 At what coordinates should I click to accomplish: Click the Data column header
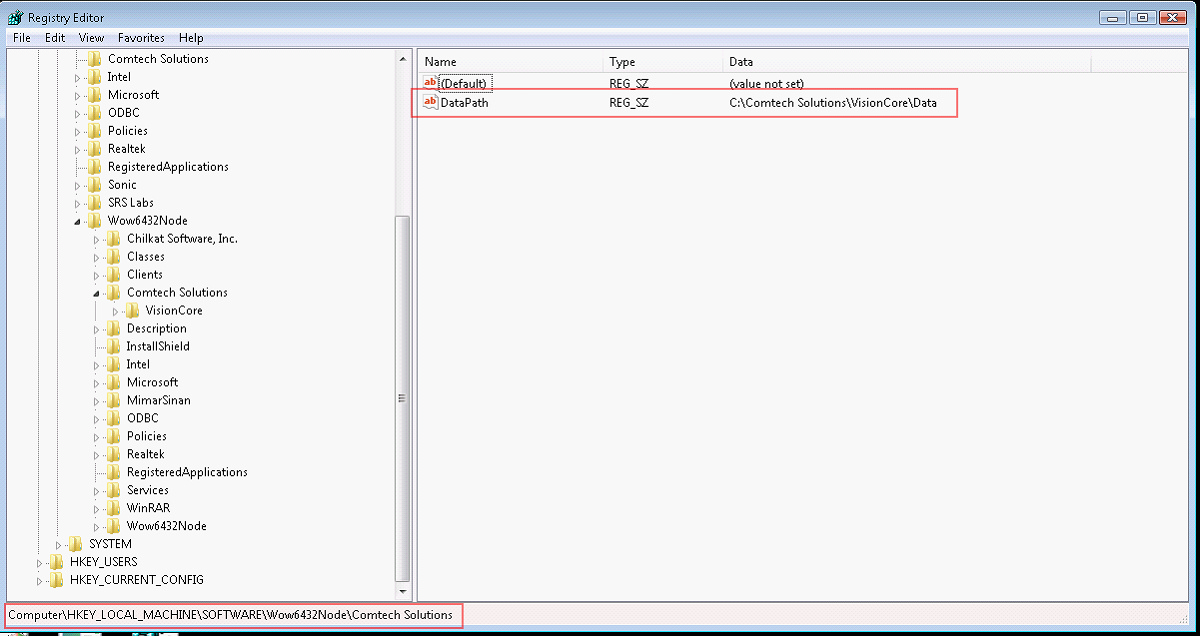(906, 62)
